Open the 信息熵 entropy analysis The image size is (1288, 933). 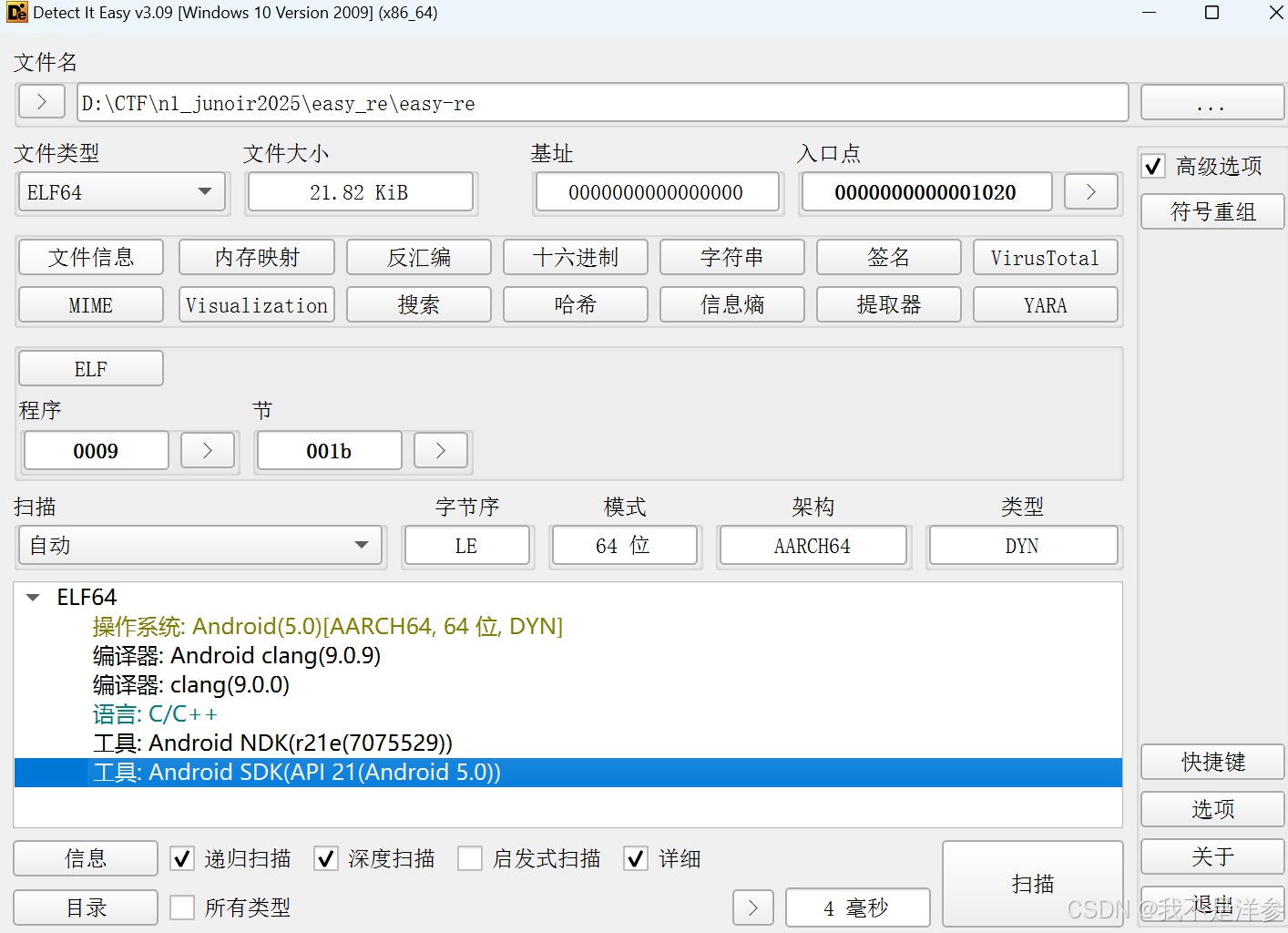click(x=731, y=304)
